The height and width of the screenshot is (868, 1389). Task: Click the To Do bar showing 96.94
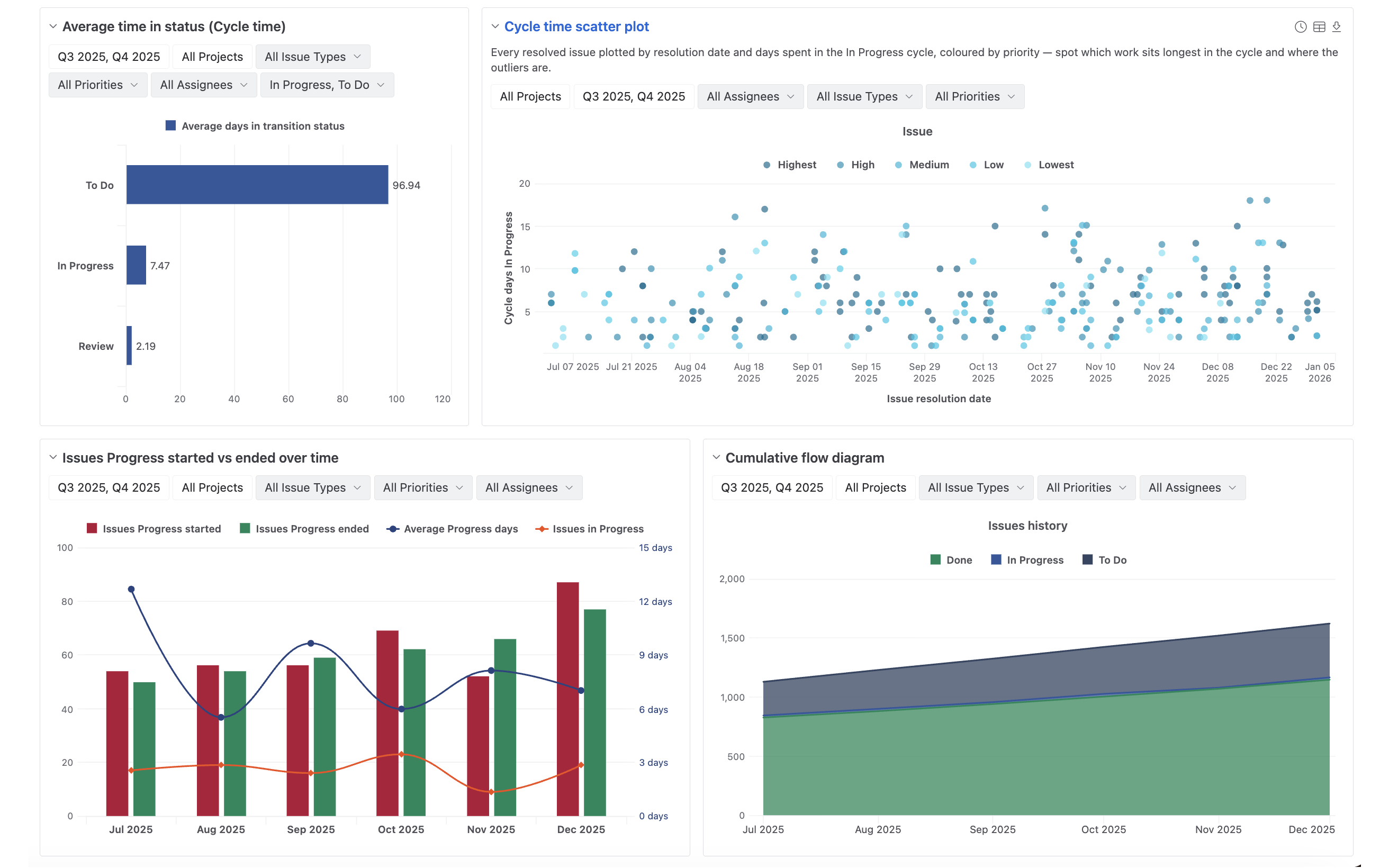pyautogui.click(x=257, y=185)
